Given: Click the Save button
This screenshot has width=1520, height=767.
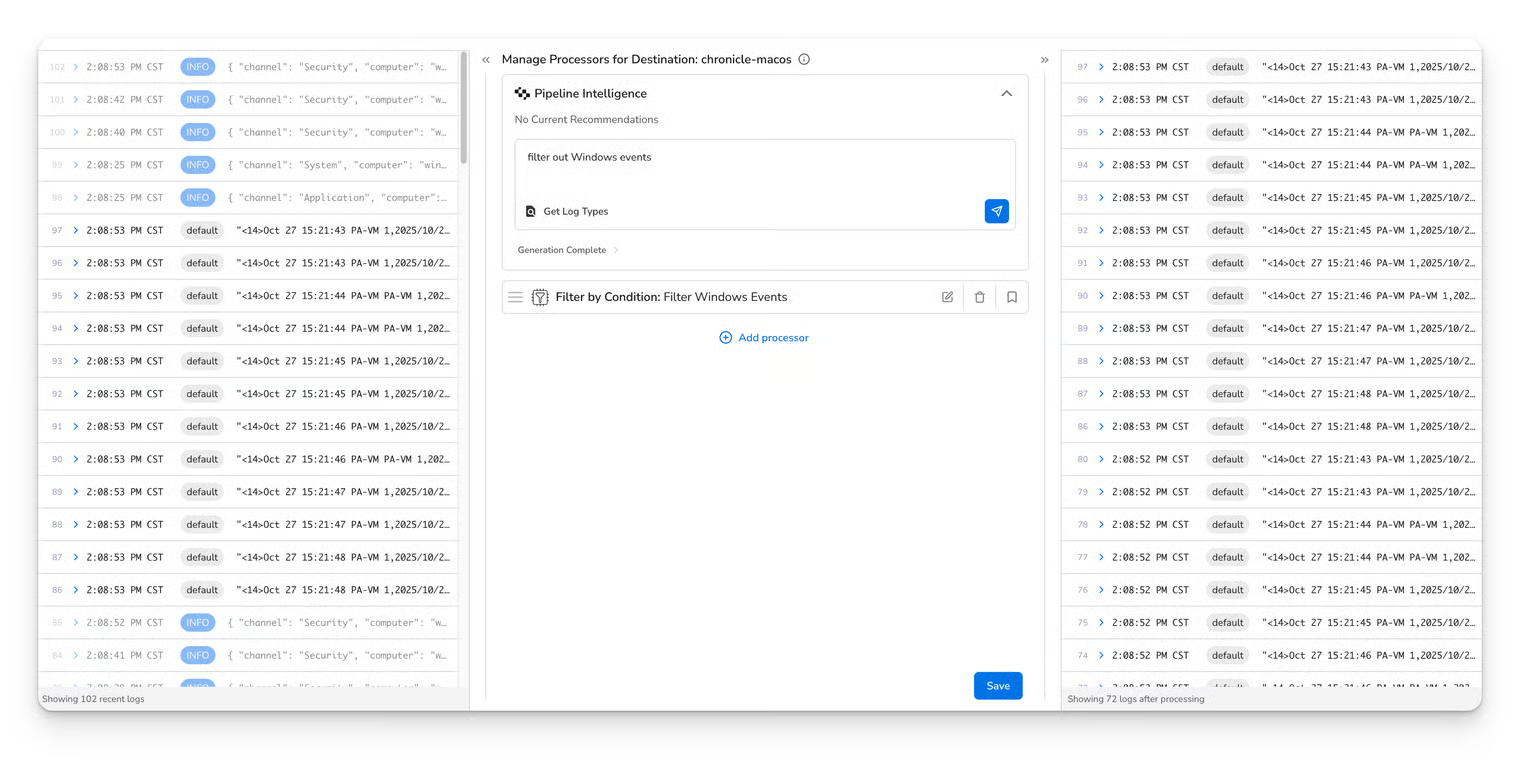Looking at the screenshot, I should (x=997, y=686).
